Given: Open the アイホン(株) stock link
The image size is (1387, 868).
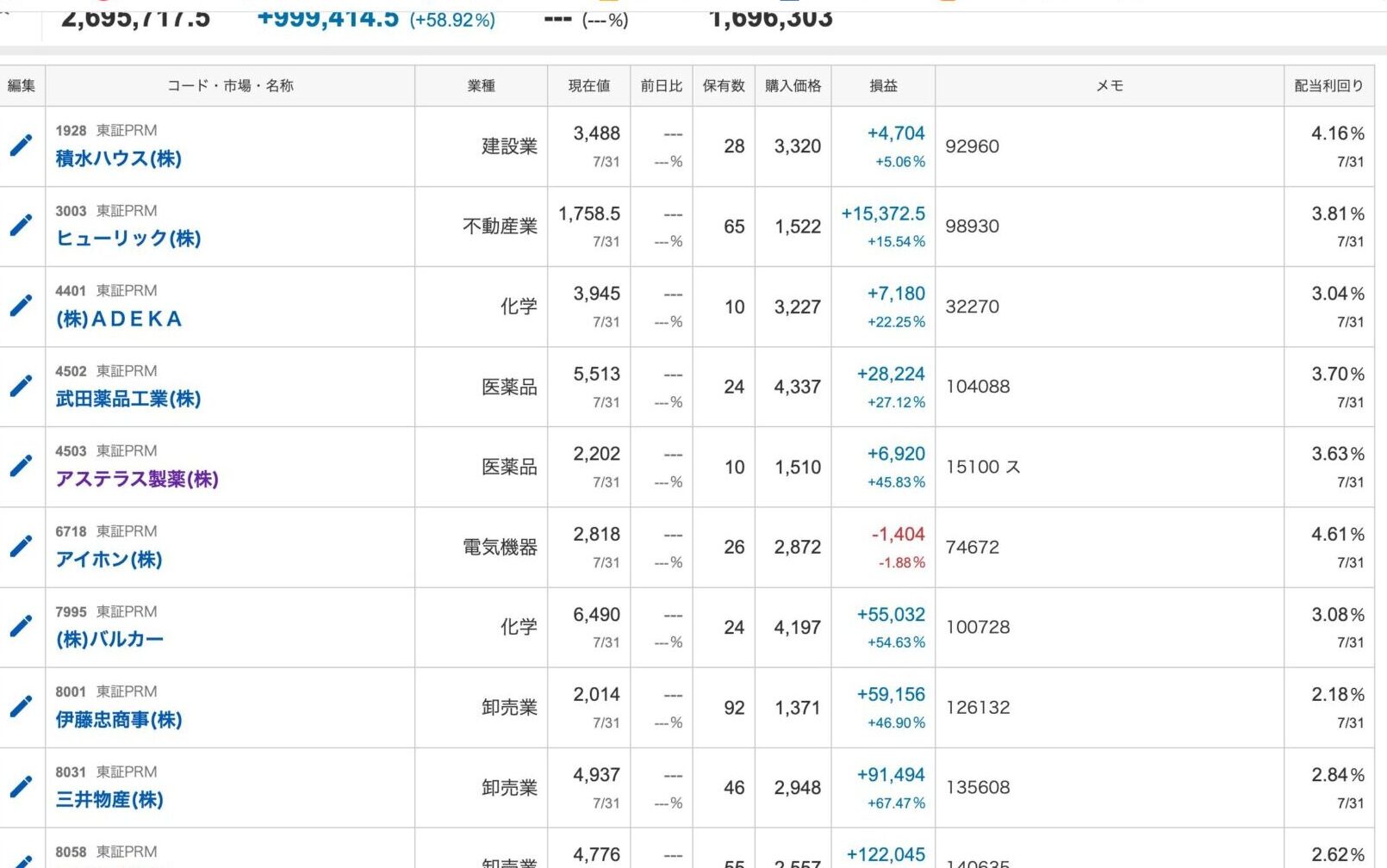Looking at the screenshot, I should click(109, 559).
